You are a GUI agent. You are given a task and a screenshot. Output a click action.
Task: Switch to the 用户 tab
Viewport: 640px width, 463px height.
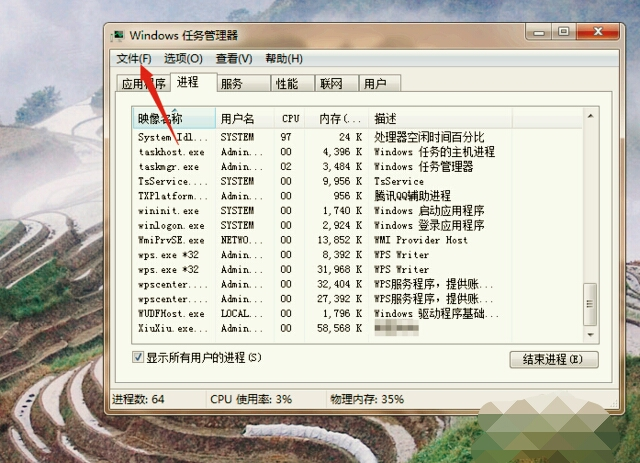[x=380, y=84]
